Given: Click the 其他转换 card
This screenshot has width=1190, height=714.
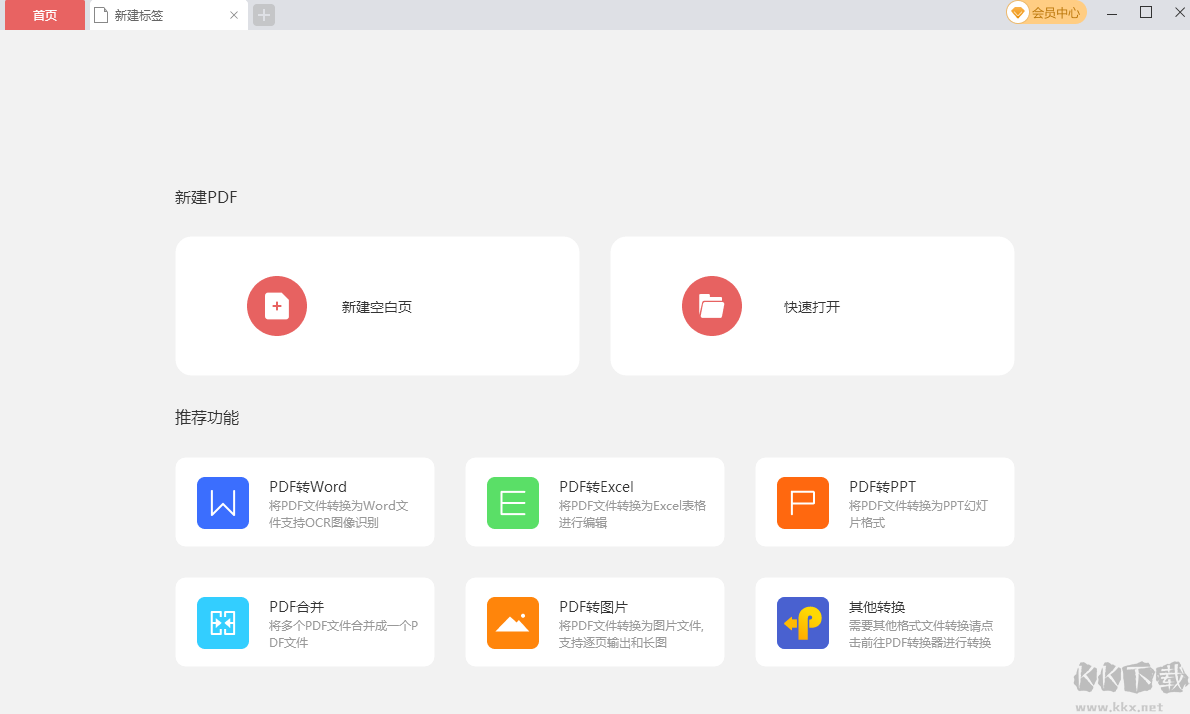Looking at the screenshot, I should (x=885, y=622).
